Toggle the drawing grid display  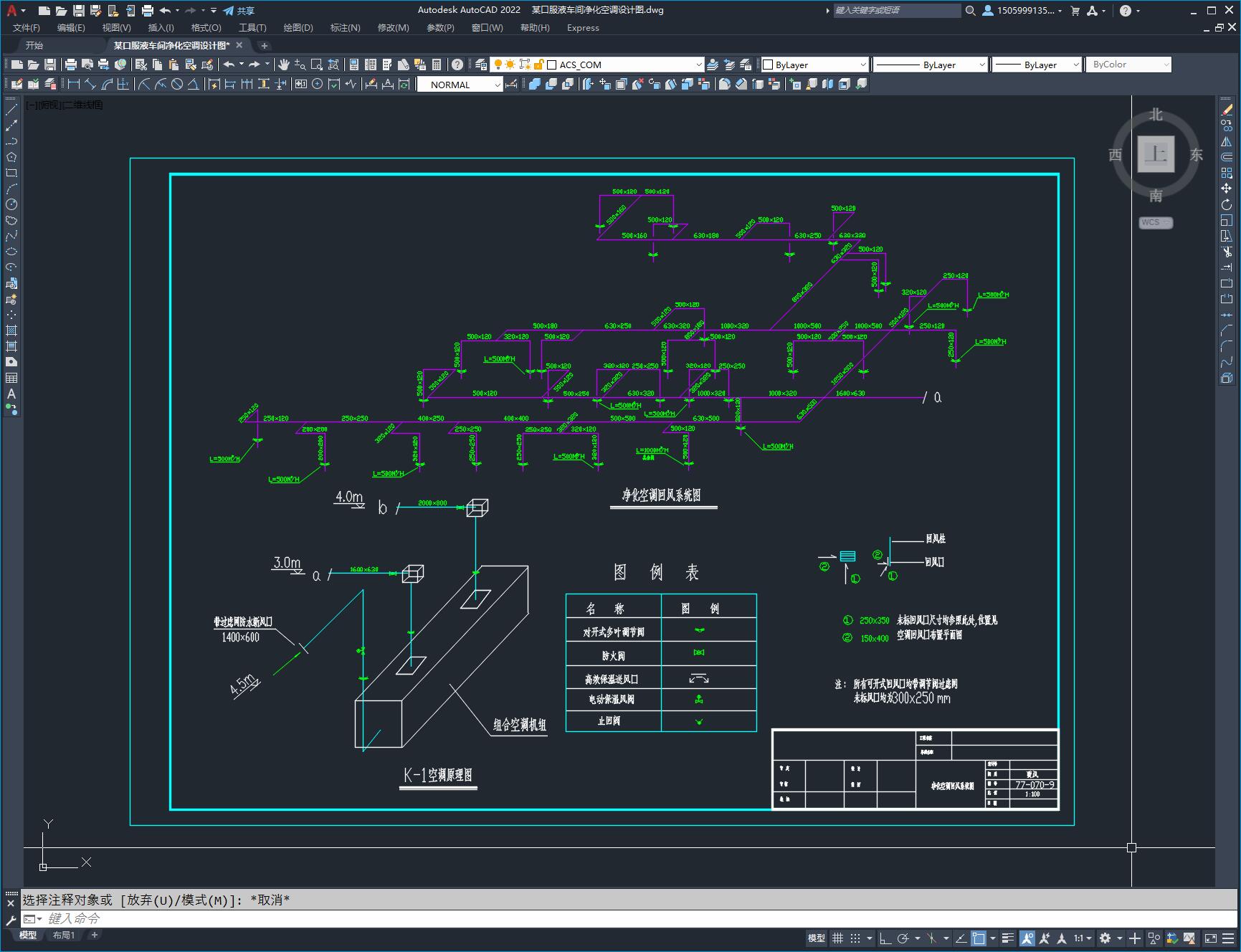click(837, 938)
